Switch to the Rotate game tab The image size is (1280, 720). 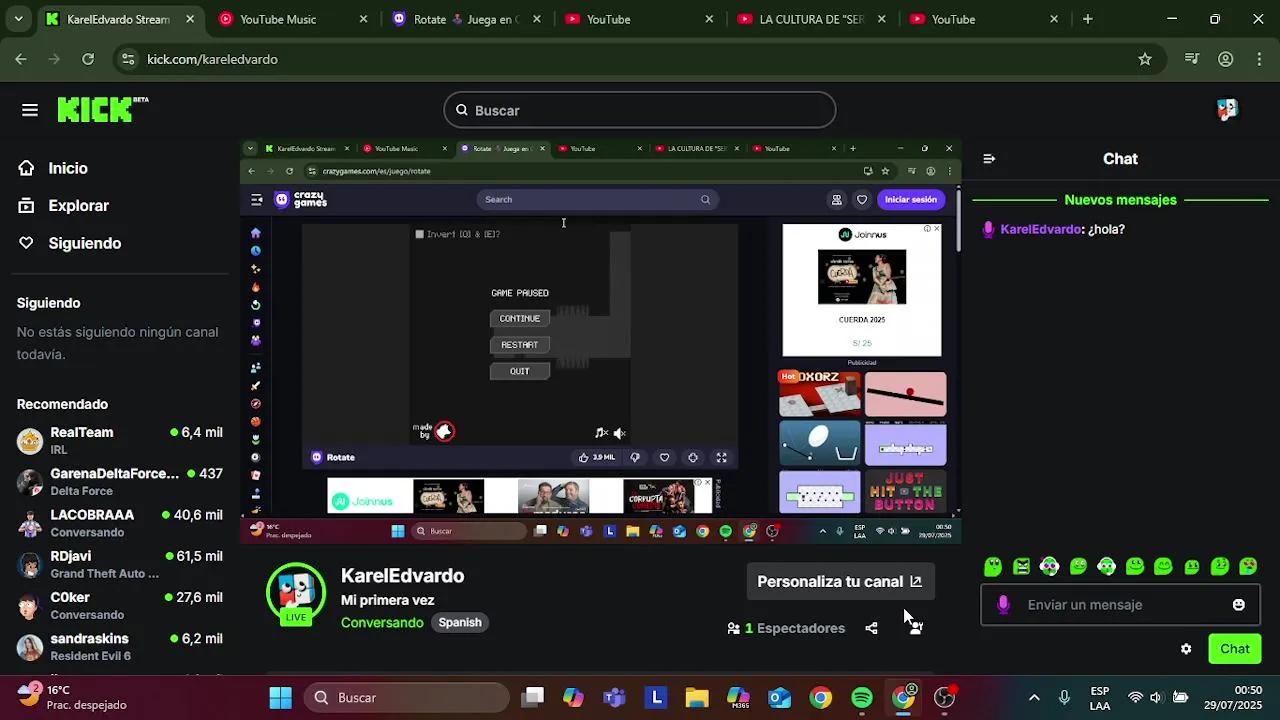click(466, 19)
